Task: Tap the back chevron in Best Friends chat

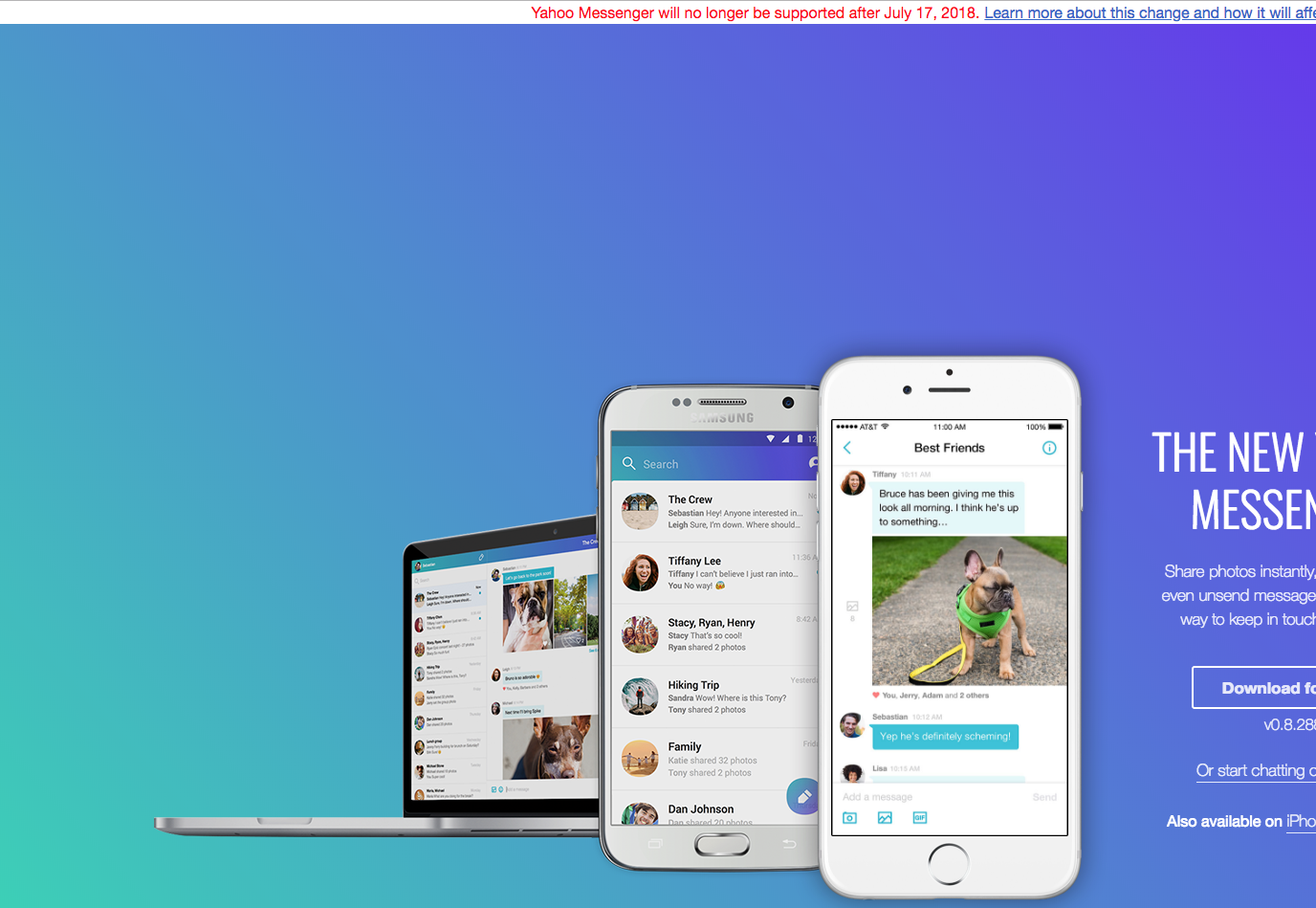Action: tap(847, 448)
